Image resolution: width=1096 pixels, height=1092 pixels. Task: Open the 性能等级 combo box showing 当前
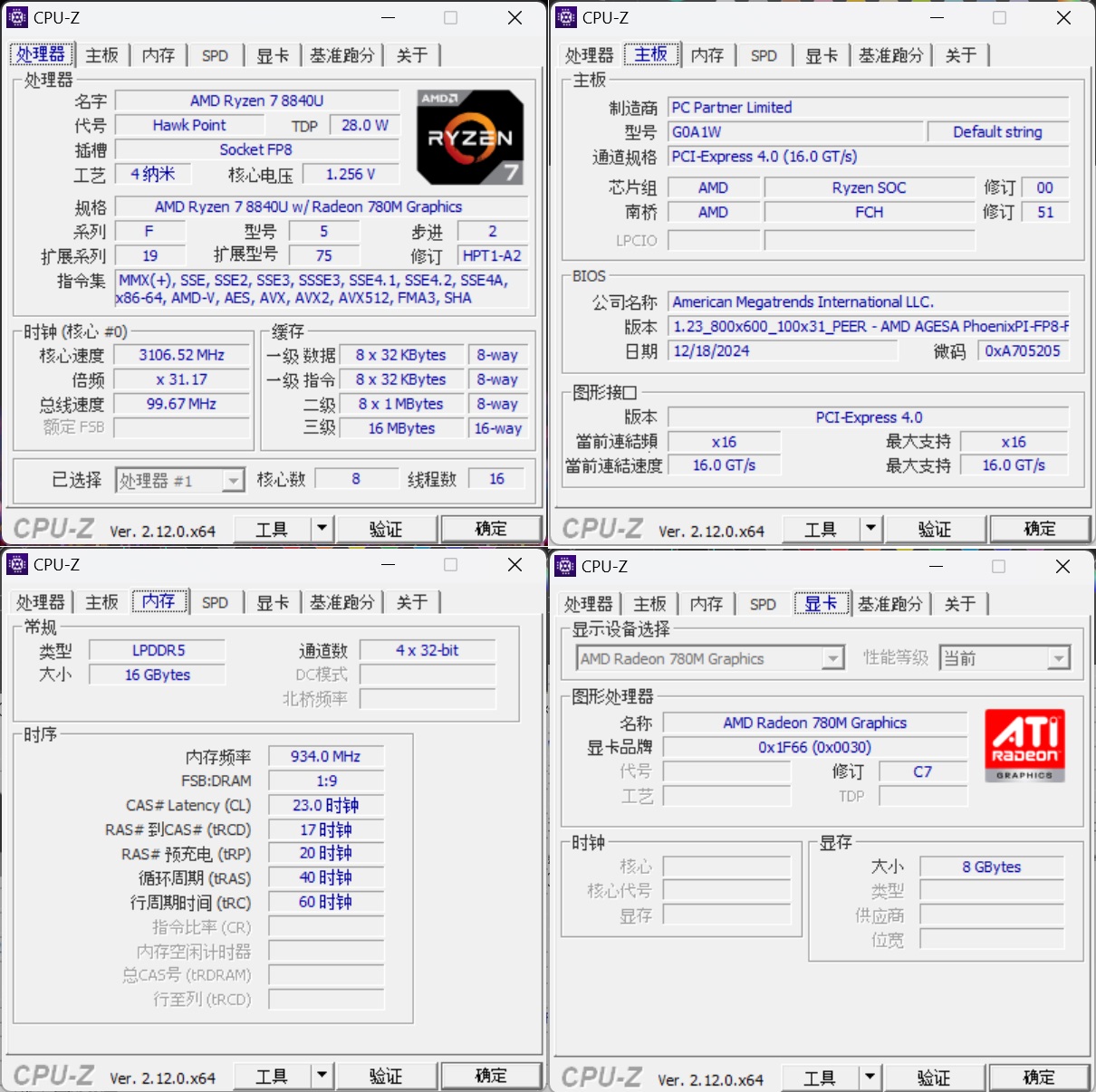pyautogui.click(x=1005, y=658)
